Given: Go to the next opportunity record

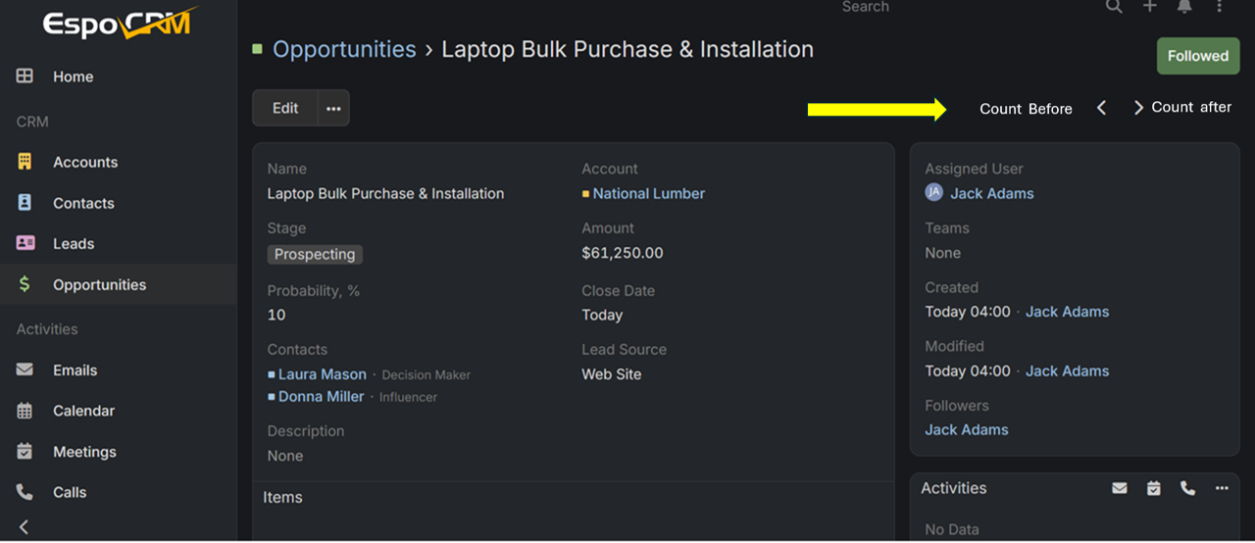Looking at the screenshot, I should 1138,108.
